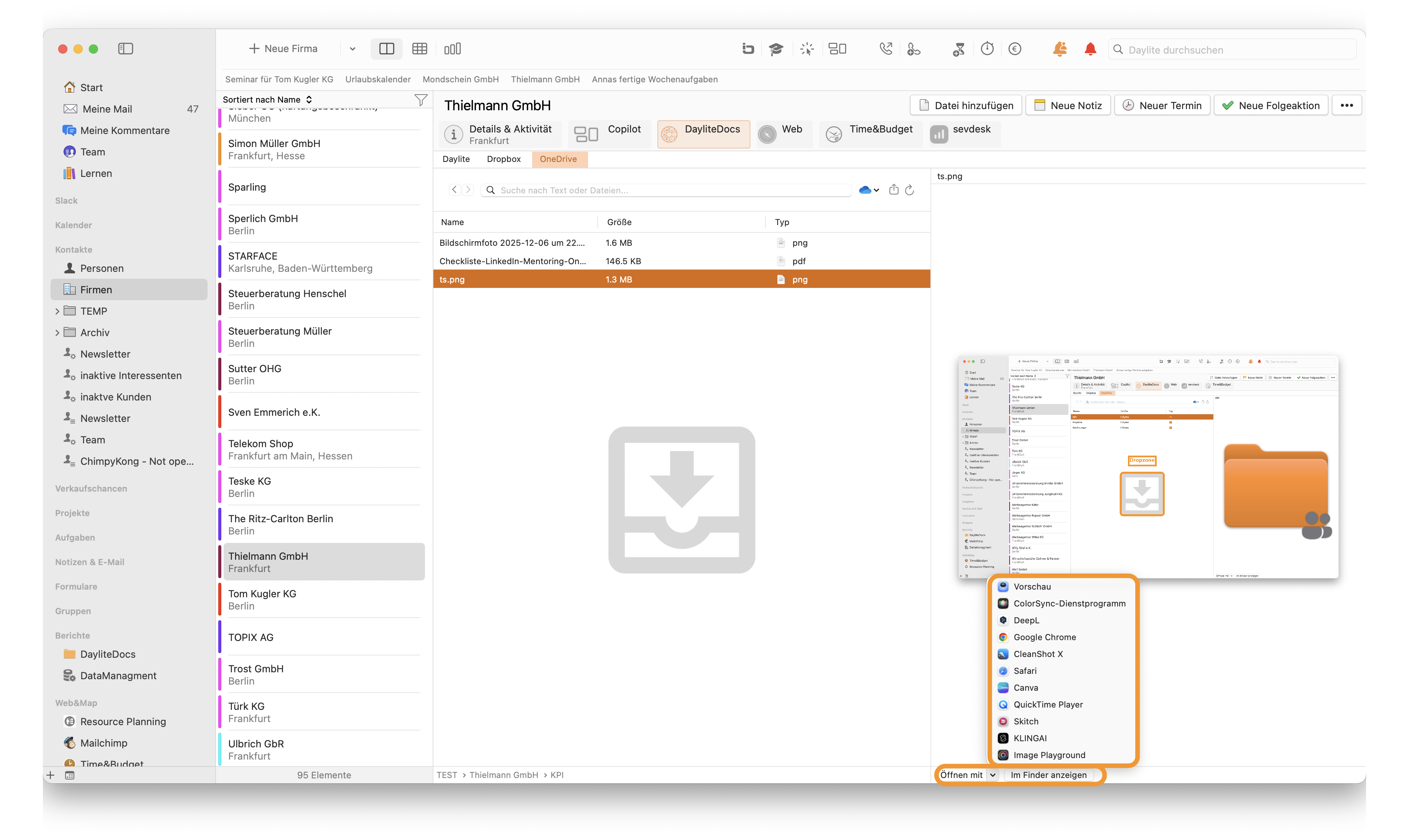This screenshot has width=1409, height=840.
Task: Switch to the table grid view
Action: click(x=420, y=49)
